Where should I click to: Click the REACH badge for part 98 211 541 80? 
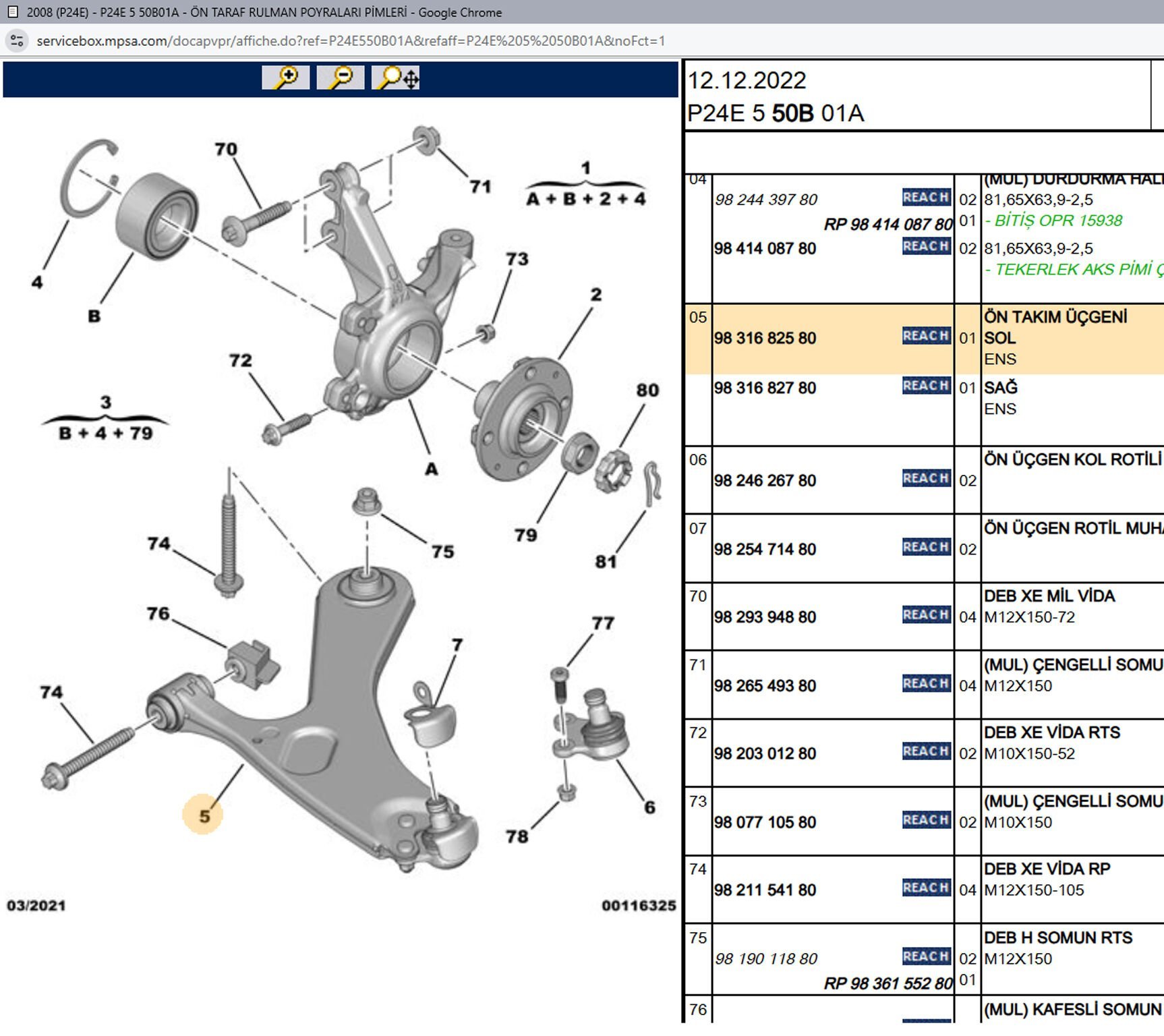pos(926,888)
